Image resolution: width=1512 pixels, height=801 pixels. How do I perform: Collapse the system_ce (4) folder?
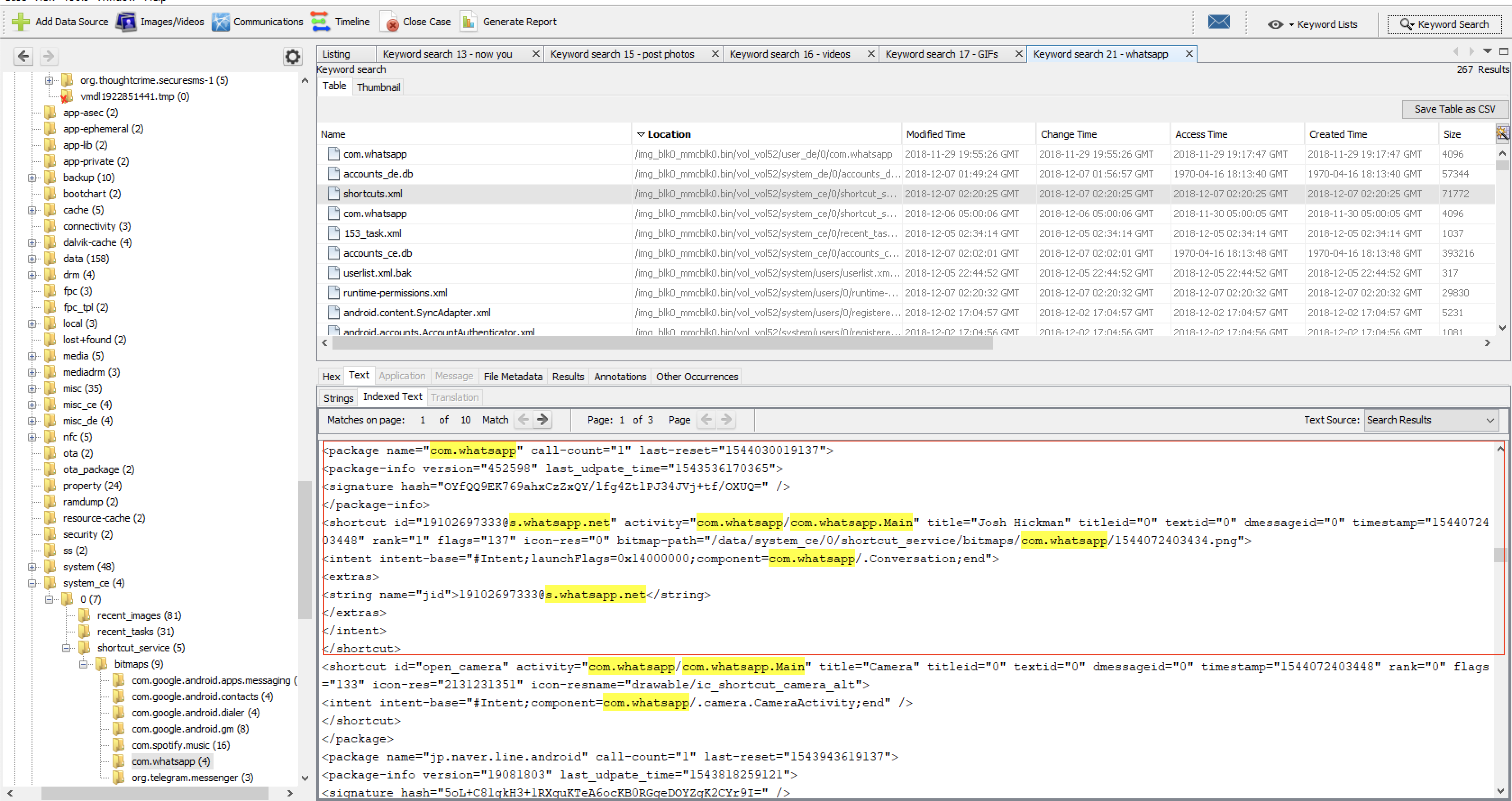pyautogui.click(x=32, y=583)
